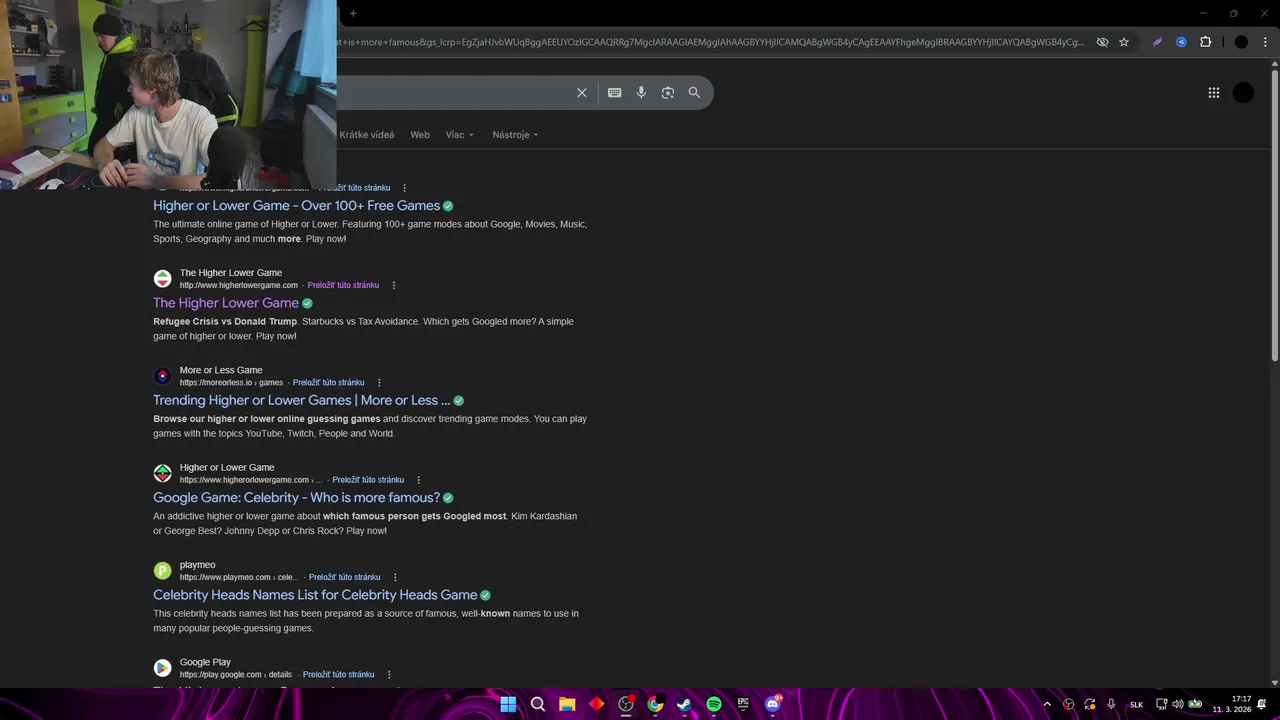Open 'Higher or Lower Game - Over 100+ Free Games'

click(x=296, y=205)
